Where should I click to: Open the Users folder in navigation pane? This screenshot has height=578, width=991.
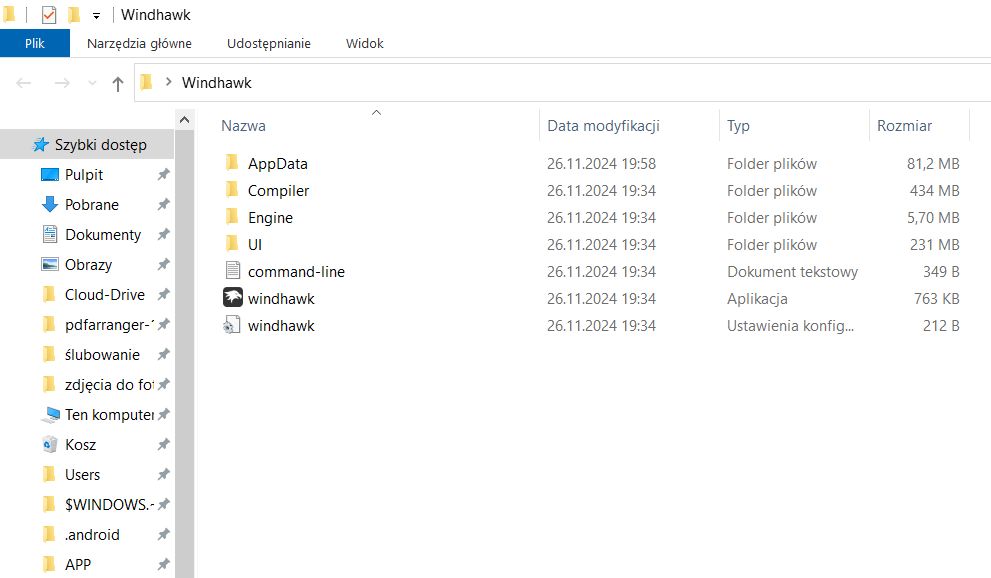click(82, 475)
